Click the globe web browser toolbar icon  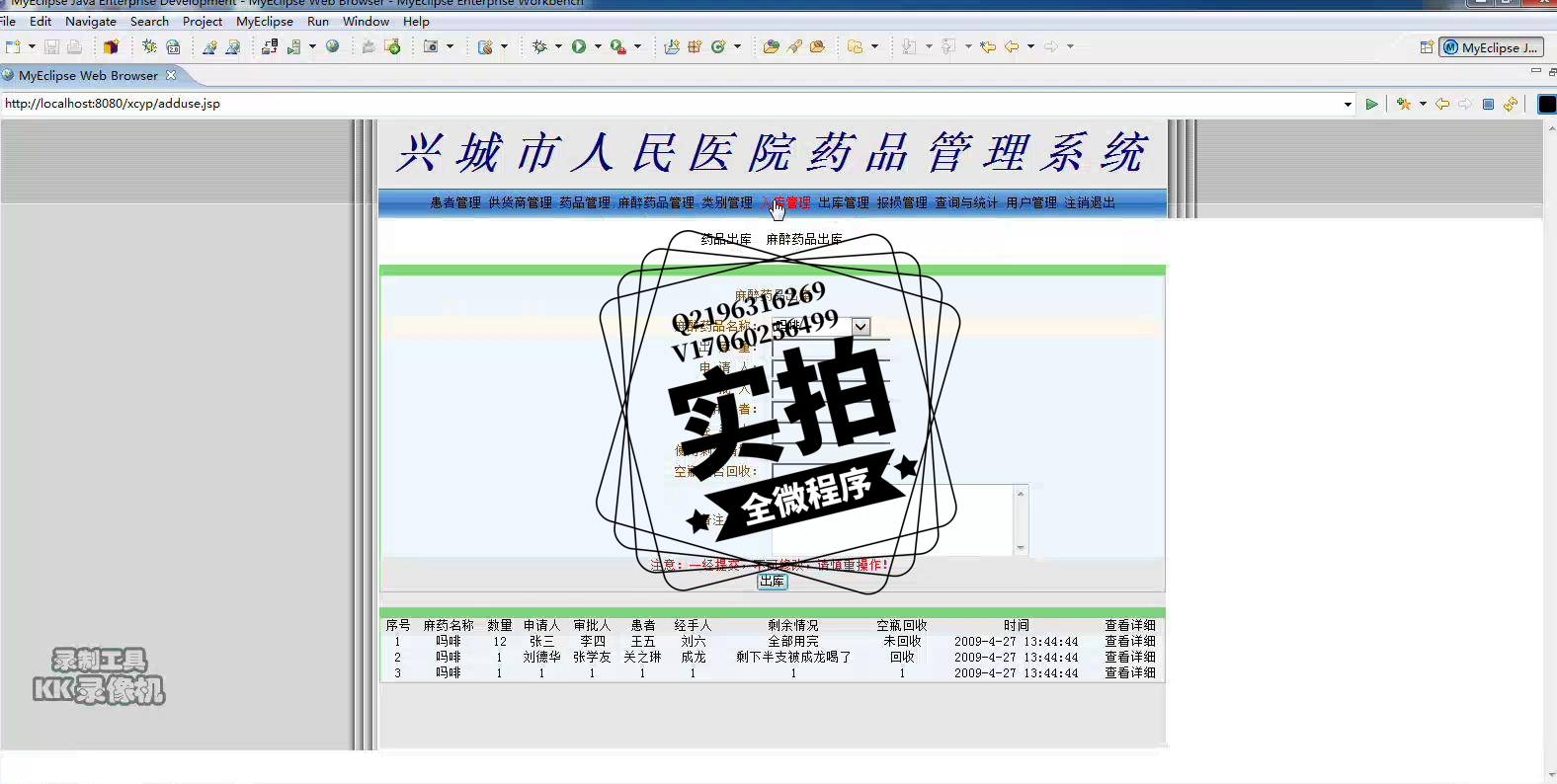point(333,46)
